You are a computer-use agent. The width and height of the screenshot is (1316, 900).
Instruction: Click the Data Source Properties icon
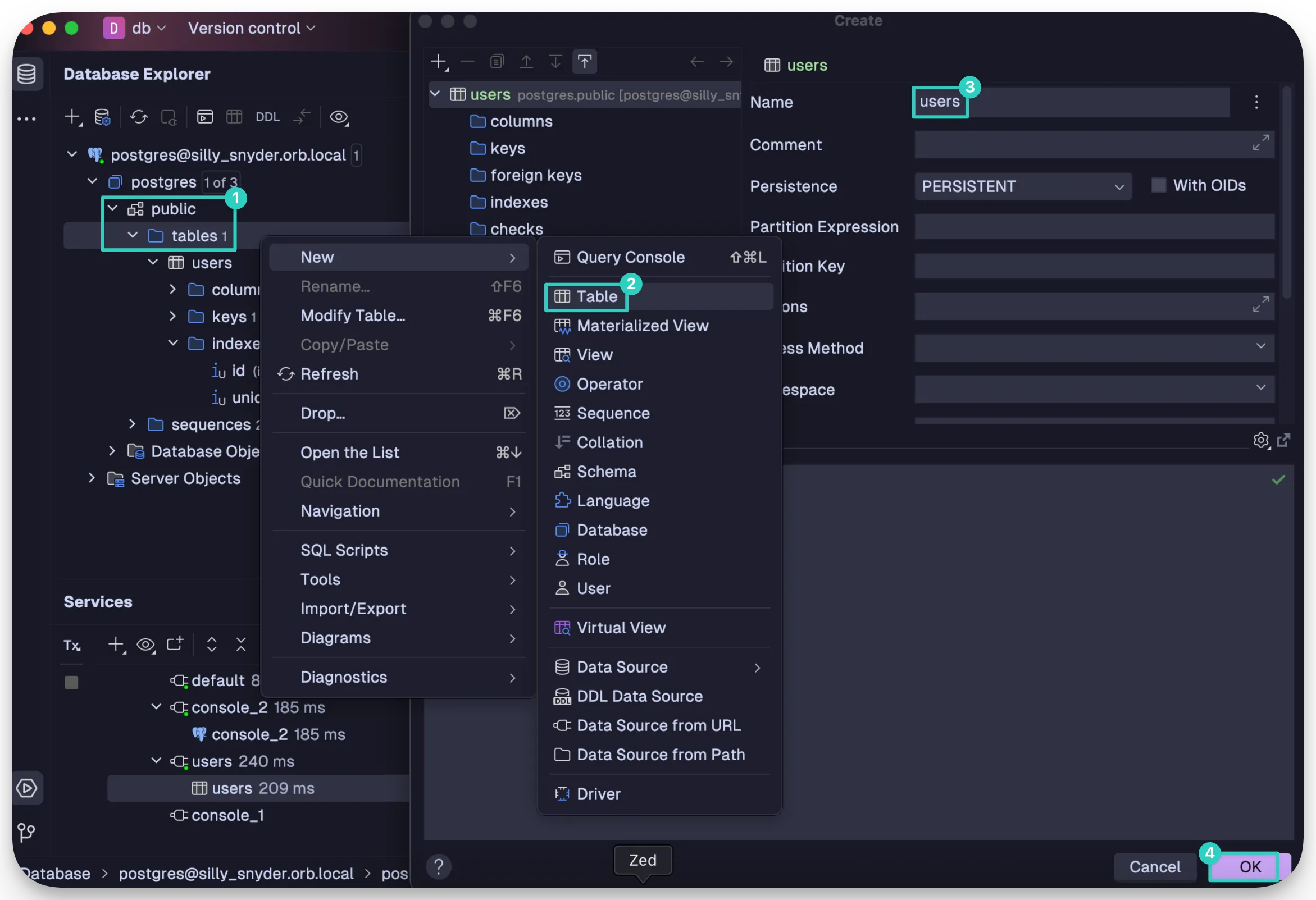point(102,117)
